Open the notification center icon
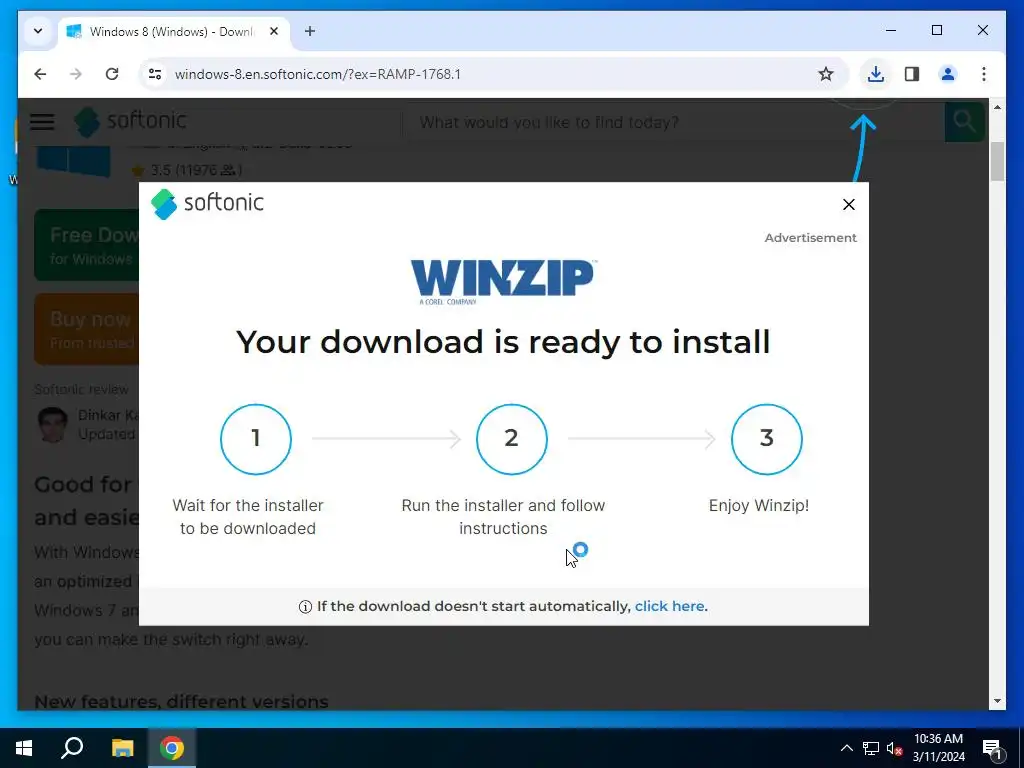The height and width of the screenshot is (768, 1024). pyautogui.click(x=992, y=748)
